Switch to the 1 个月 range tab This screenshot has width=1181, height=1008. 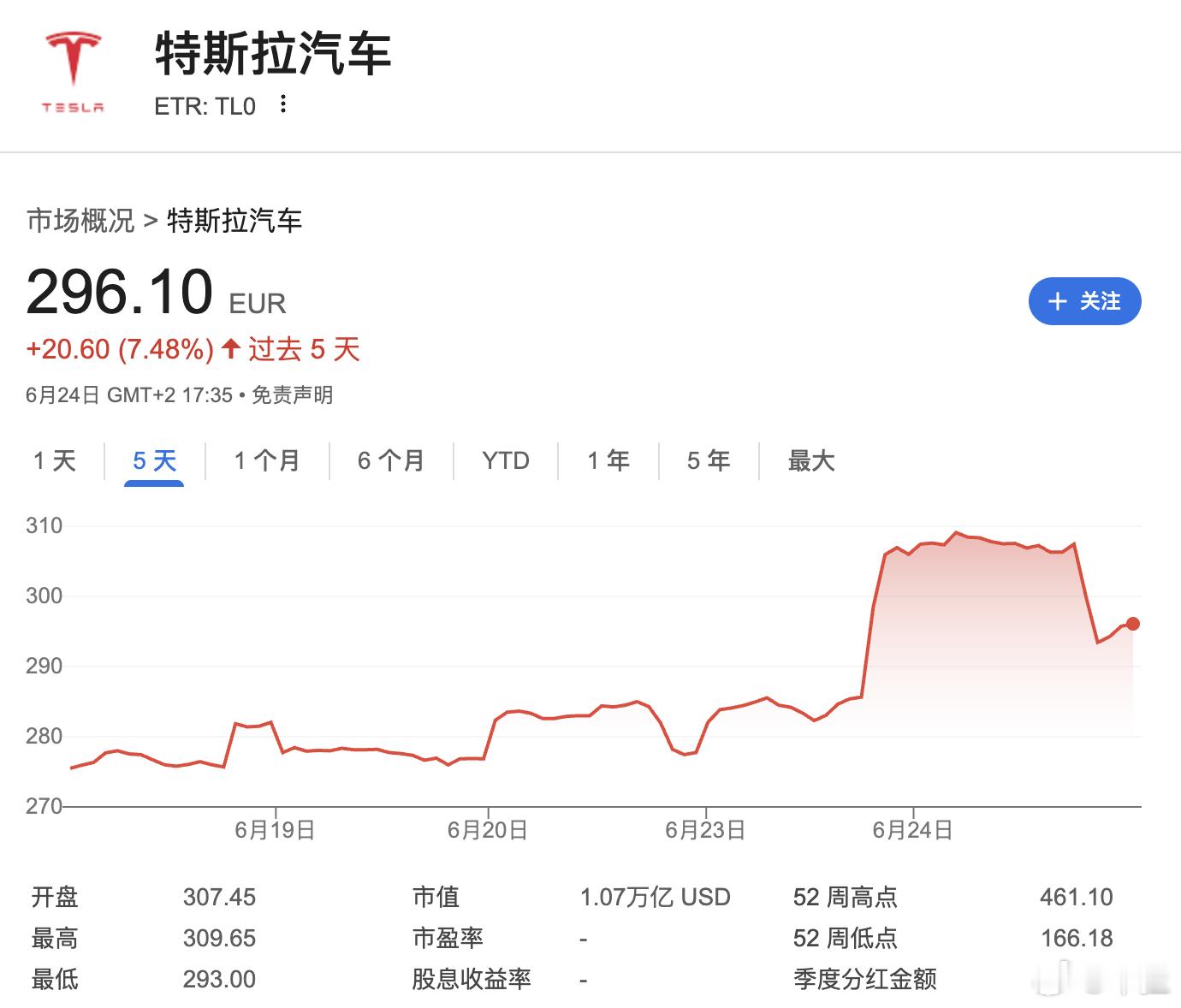[267, 461]
